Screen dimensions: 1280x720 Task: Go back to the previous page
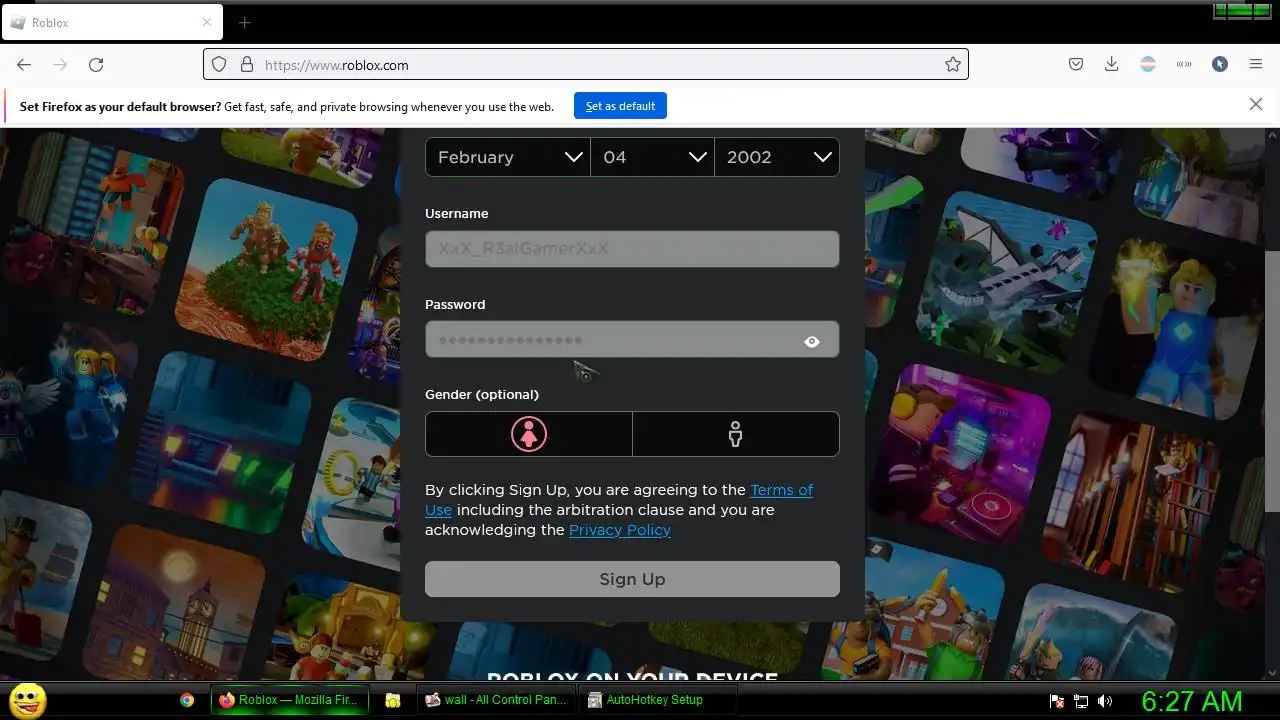(x=24, y=64)
